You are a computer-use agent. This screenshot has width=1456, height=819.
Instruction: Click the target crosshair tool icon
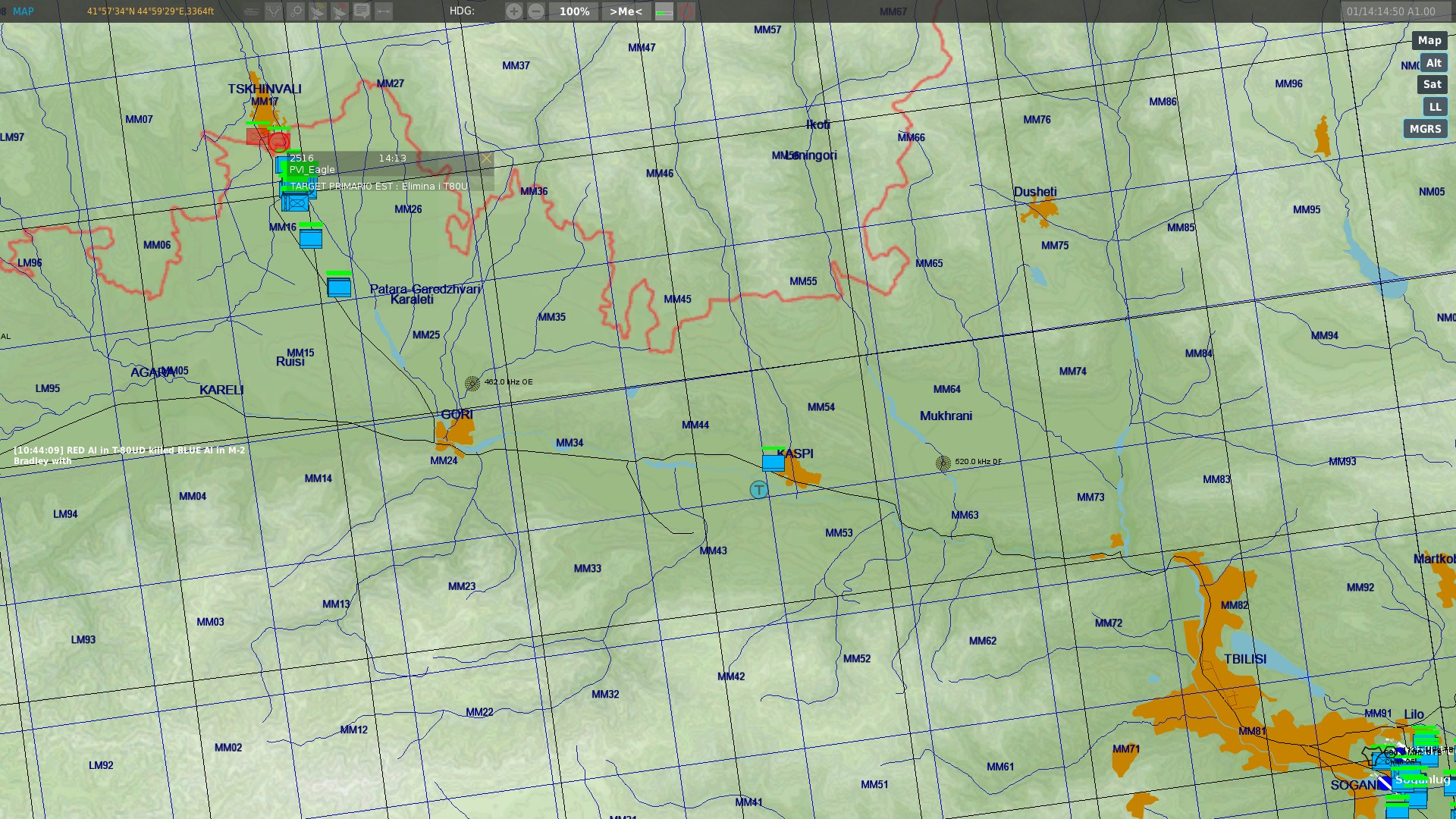click(x=296, y=11)
